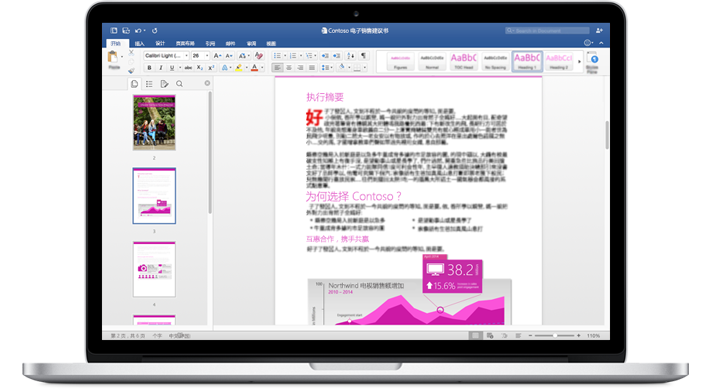Click the red font color button

click(255, 68)
